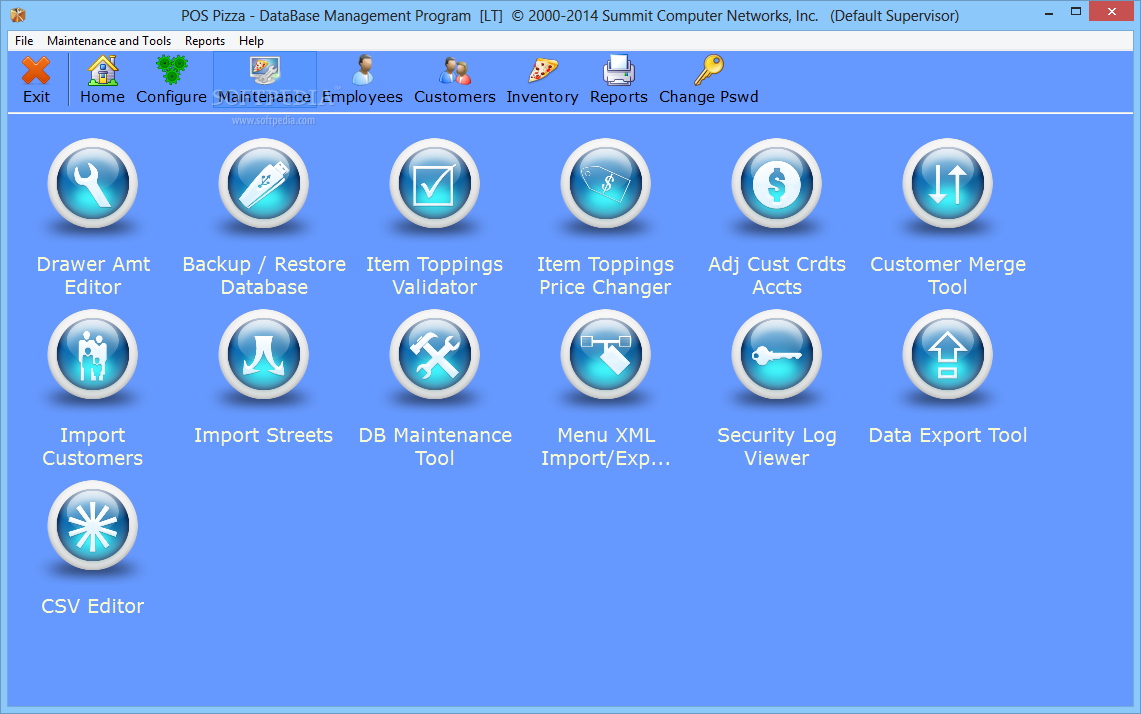The height and width of the screenshot is (714, 1141).
Task: Click the 'Item Toppings Validator' label
Action: point(434,275)
